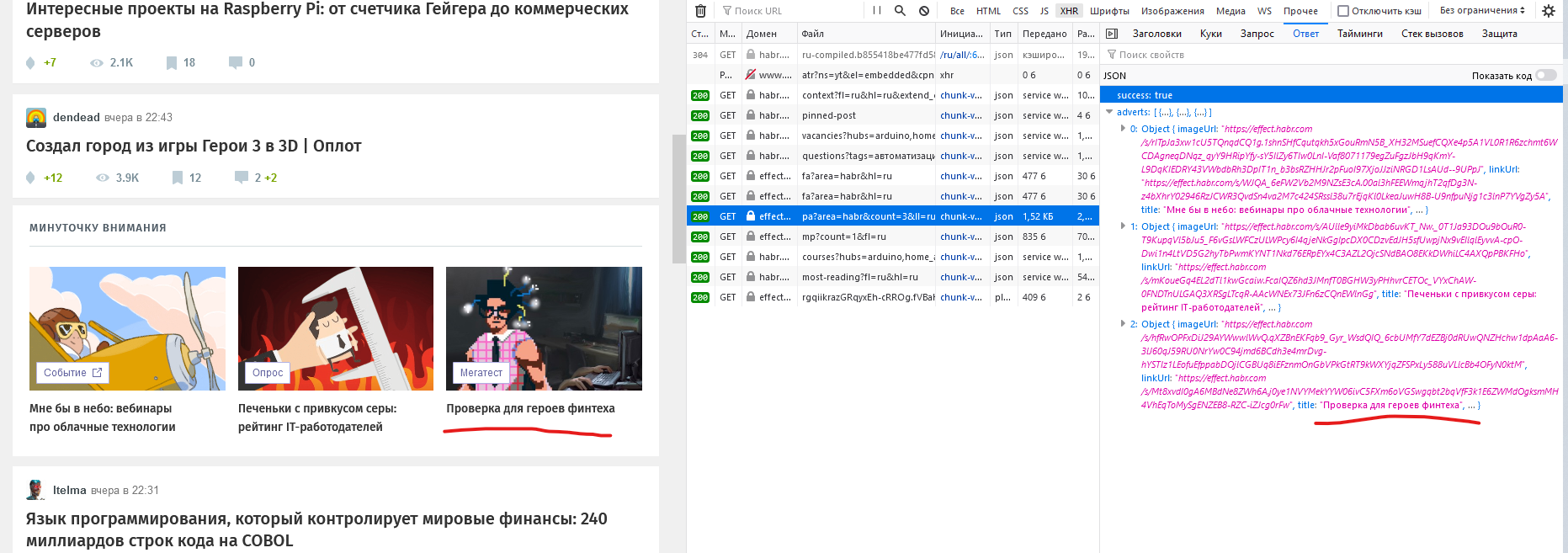Bookmark Raspberry Pi post with 18 saves
Screen dimensions: 1568x553
pos(172,62)
